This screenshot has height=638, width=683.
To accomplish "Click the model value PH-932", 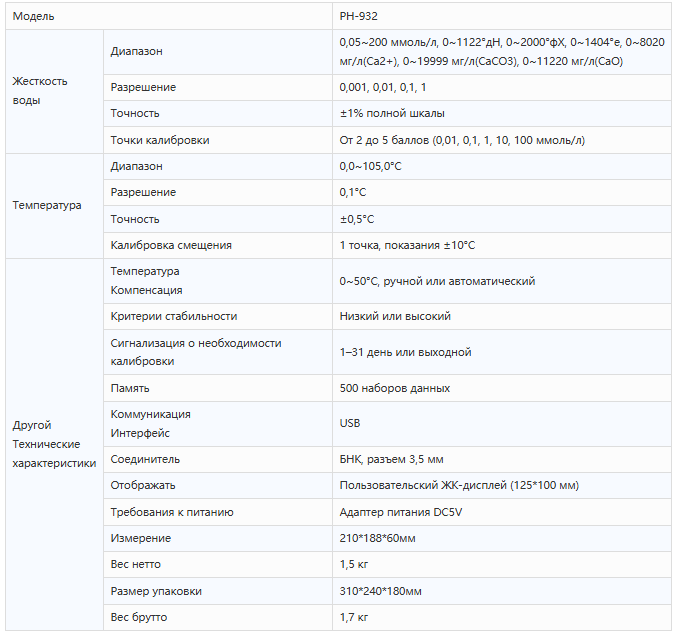I will pyautogui.click(x=358, y=17).
